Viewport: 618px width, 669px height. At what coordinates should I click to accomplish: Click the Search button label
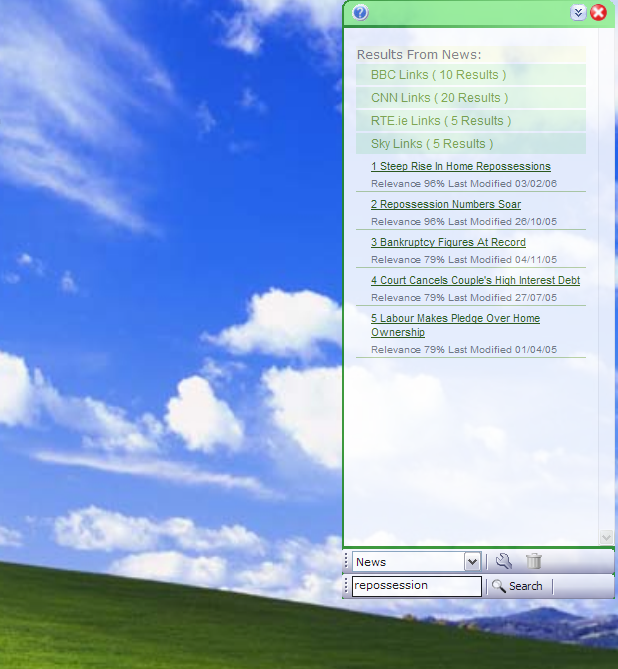525,586
